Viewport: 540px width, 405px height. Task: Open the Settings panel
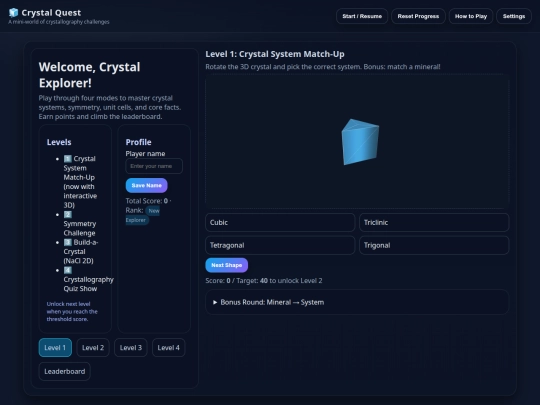[x=514, y=16]
